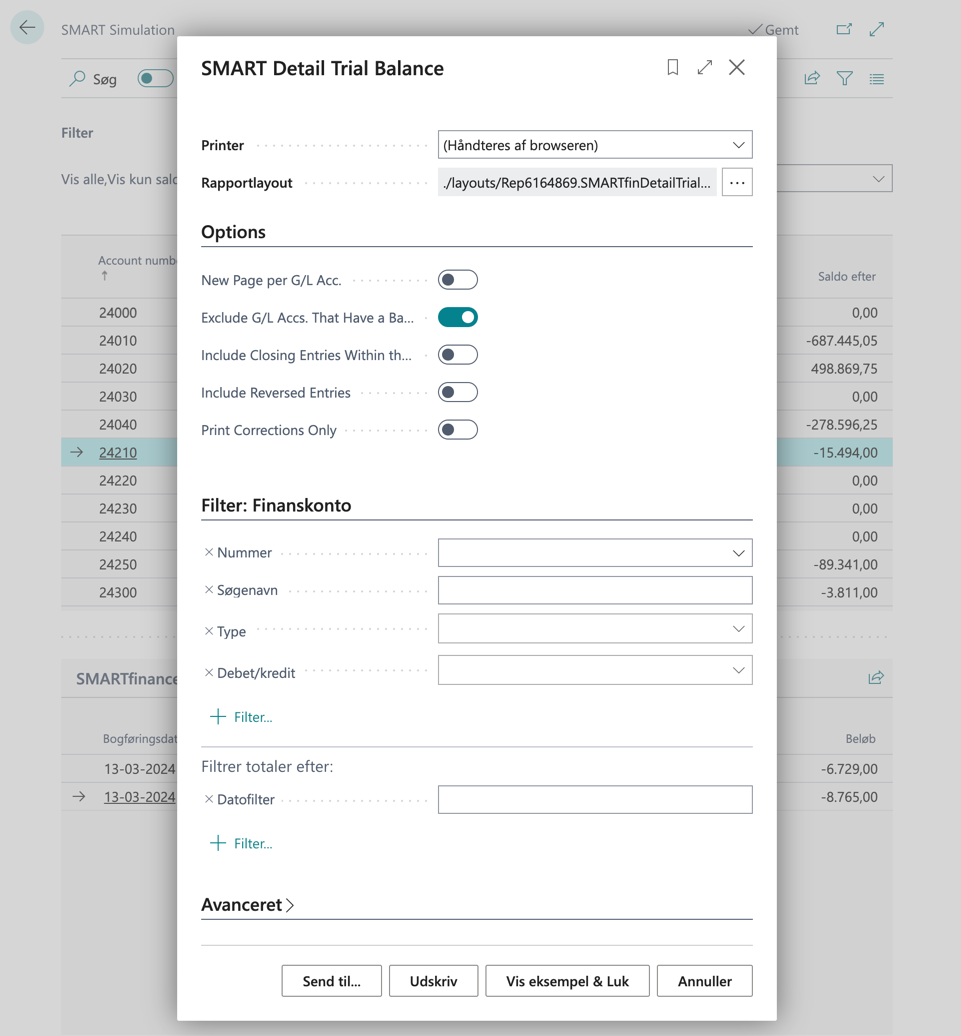Expand the dialog to full screen
The height and width of the screenshot is (1036, 961).
coord(705,67)
